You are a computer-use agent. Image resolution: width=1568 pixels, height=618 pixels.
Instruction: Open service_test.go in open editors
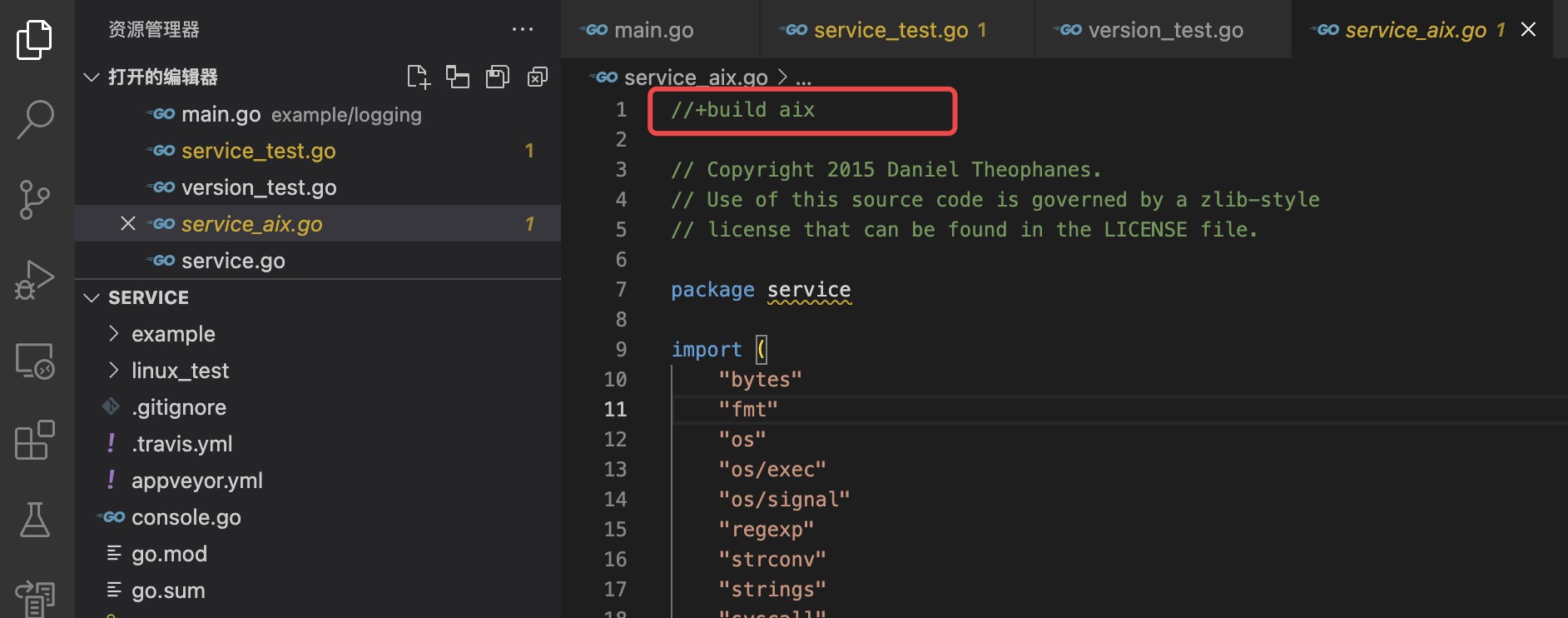[318, 151]
